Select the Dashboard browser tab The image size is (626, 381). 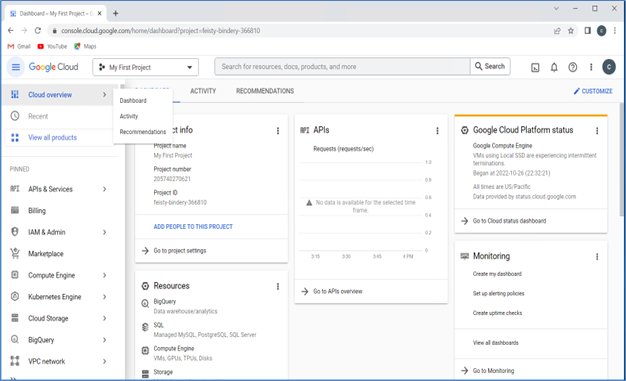click(56, 14)
